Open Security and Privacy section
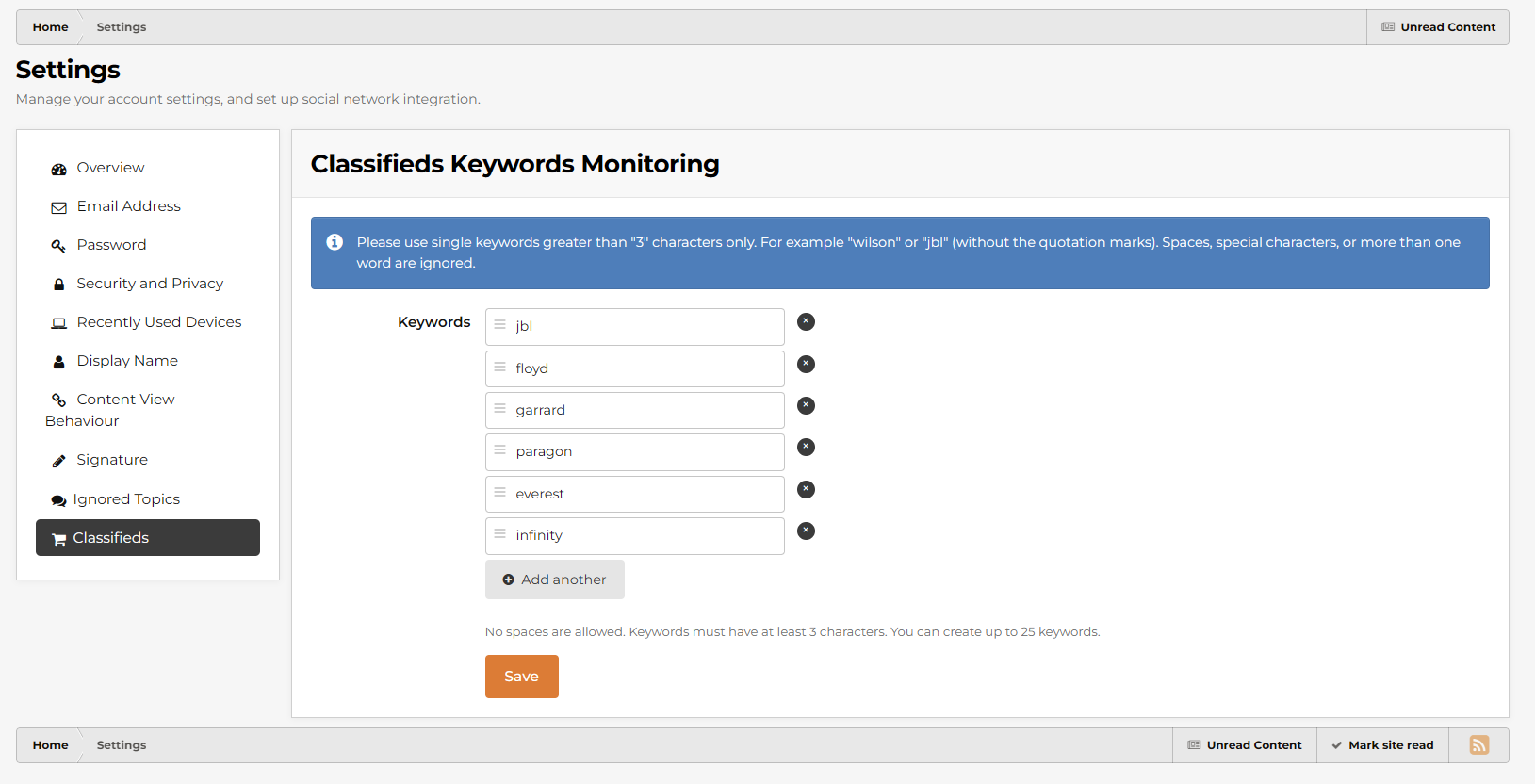The image size is (1535, 784). [x=150, y=284]
